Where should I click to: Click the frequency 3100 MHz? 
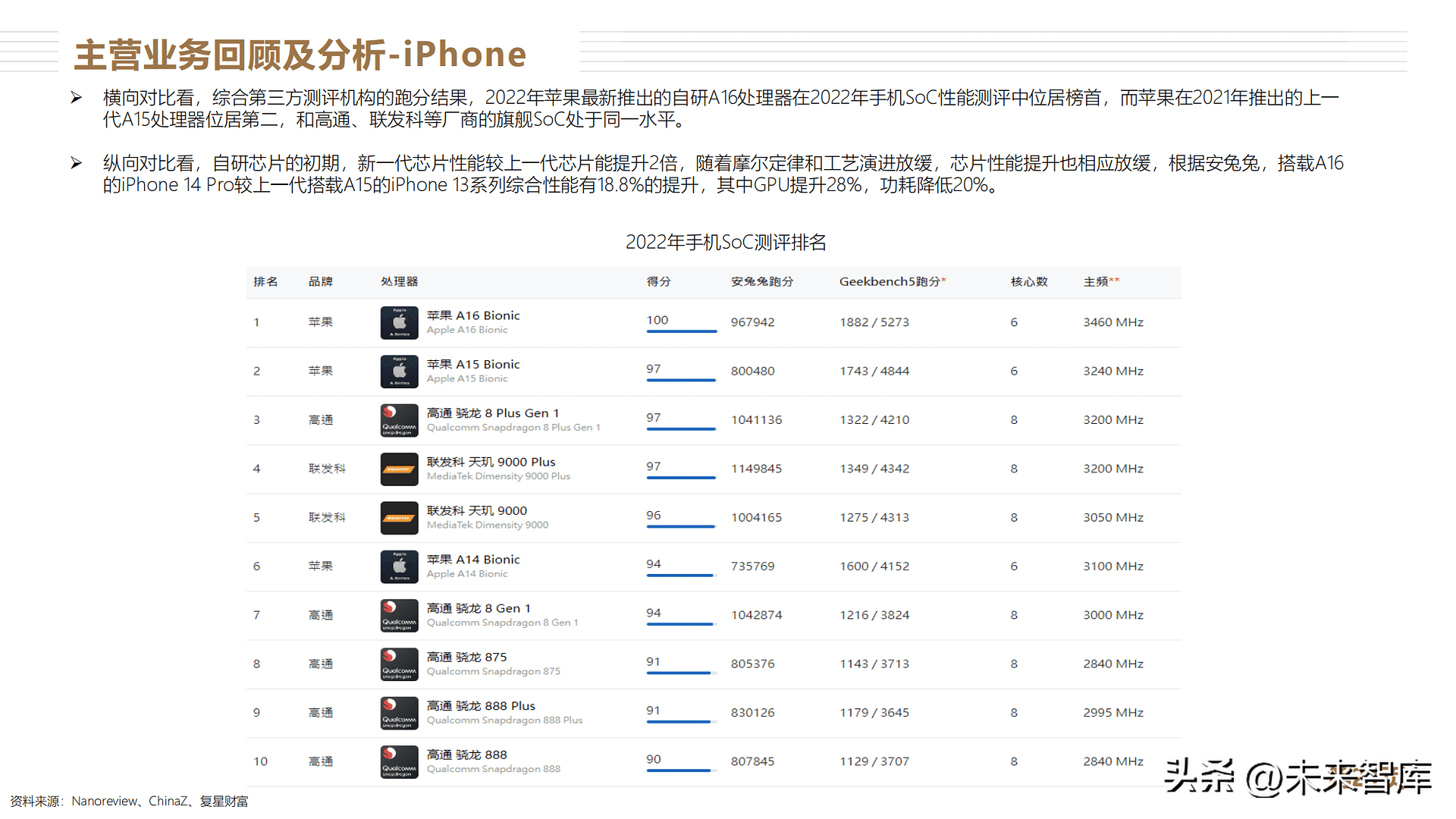click(1113, 566)
